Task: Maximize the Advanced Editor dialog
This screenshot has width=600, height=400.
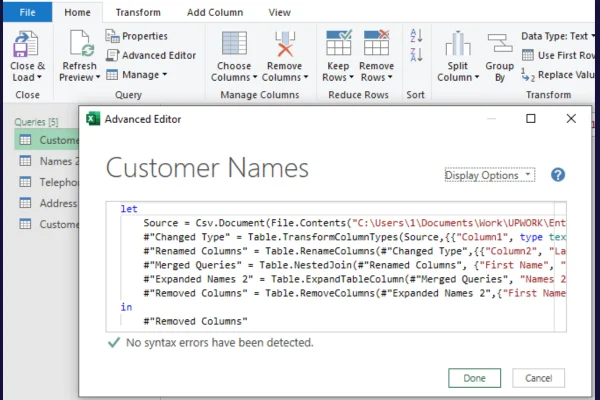Action: click(x=531, y=119)
